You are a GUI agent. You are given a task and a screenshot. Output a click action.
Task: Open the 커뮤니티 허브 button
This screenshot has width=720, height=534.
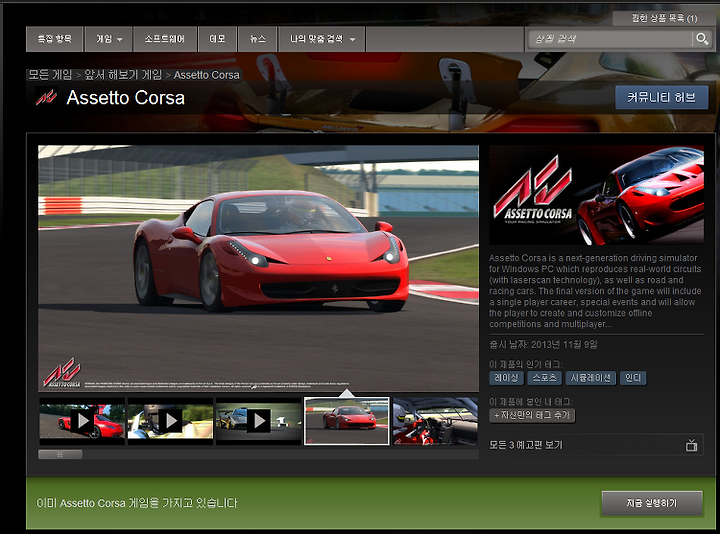[662, 97]
